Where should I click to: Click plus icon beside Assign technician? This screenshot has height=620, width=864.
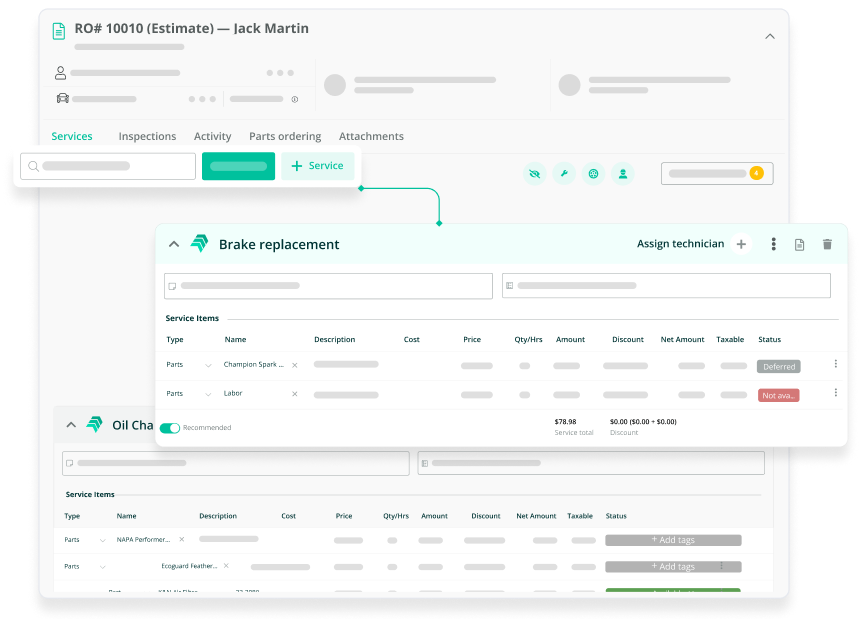point(741,244)
